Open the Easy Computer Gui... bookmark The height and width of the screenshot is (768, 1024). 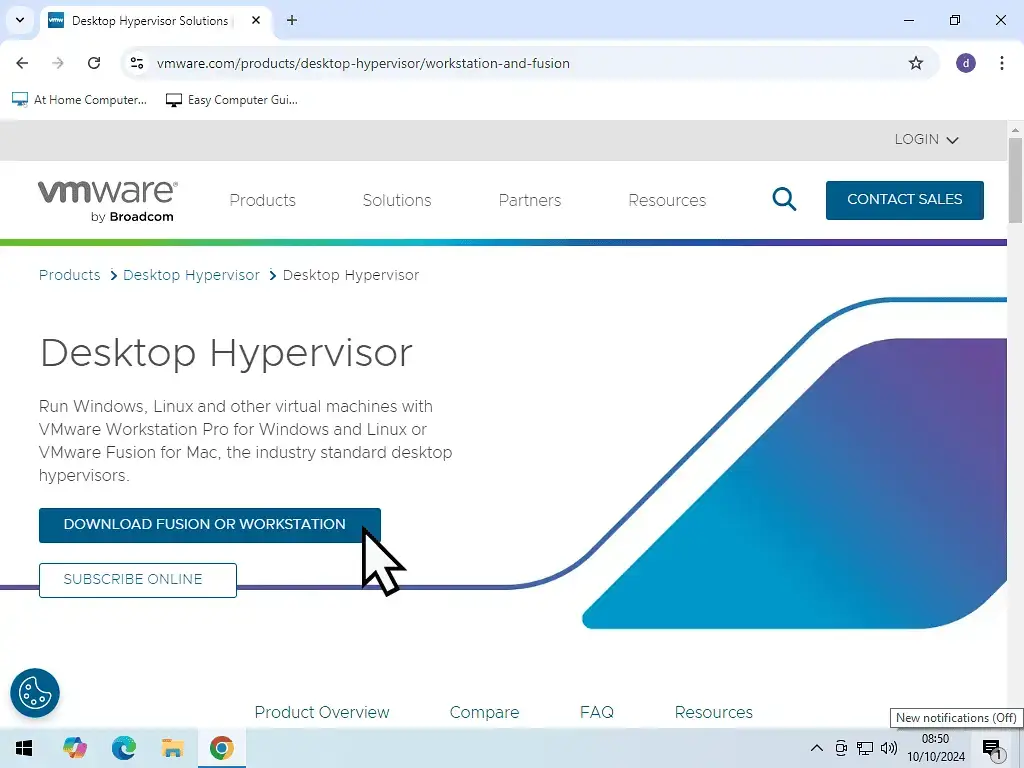[x=232, y=100]
